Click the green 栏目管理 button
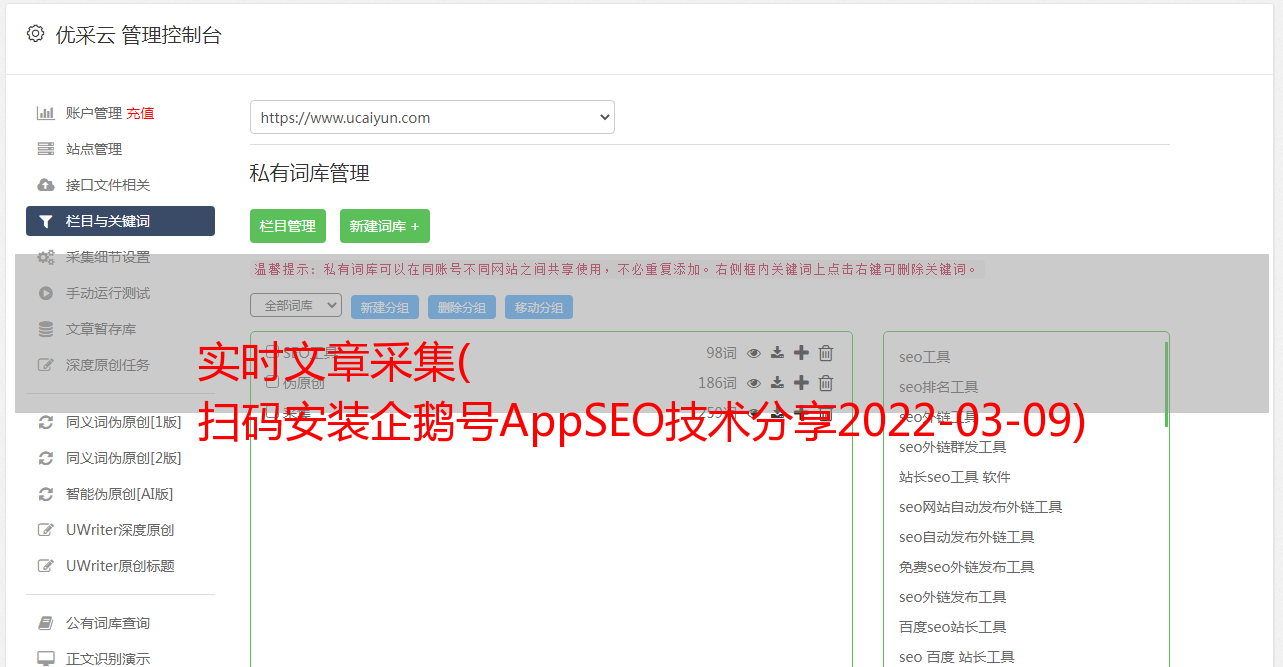 pyautogui.click(x=288, y=226)
